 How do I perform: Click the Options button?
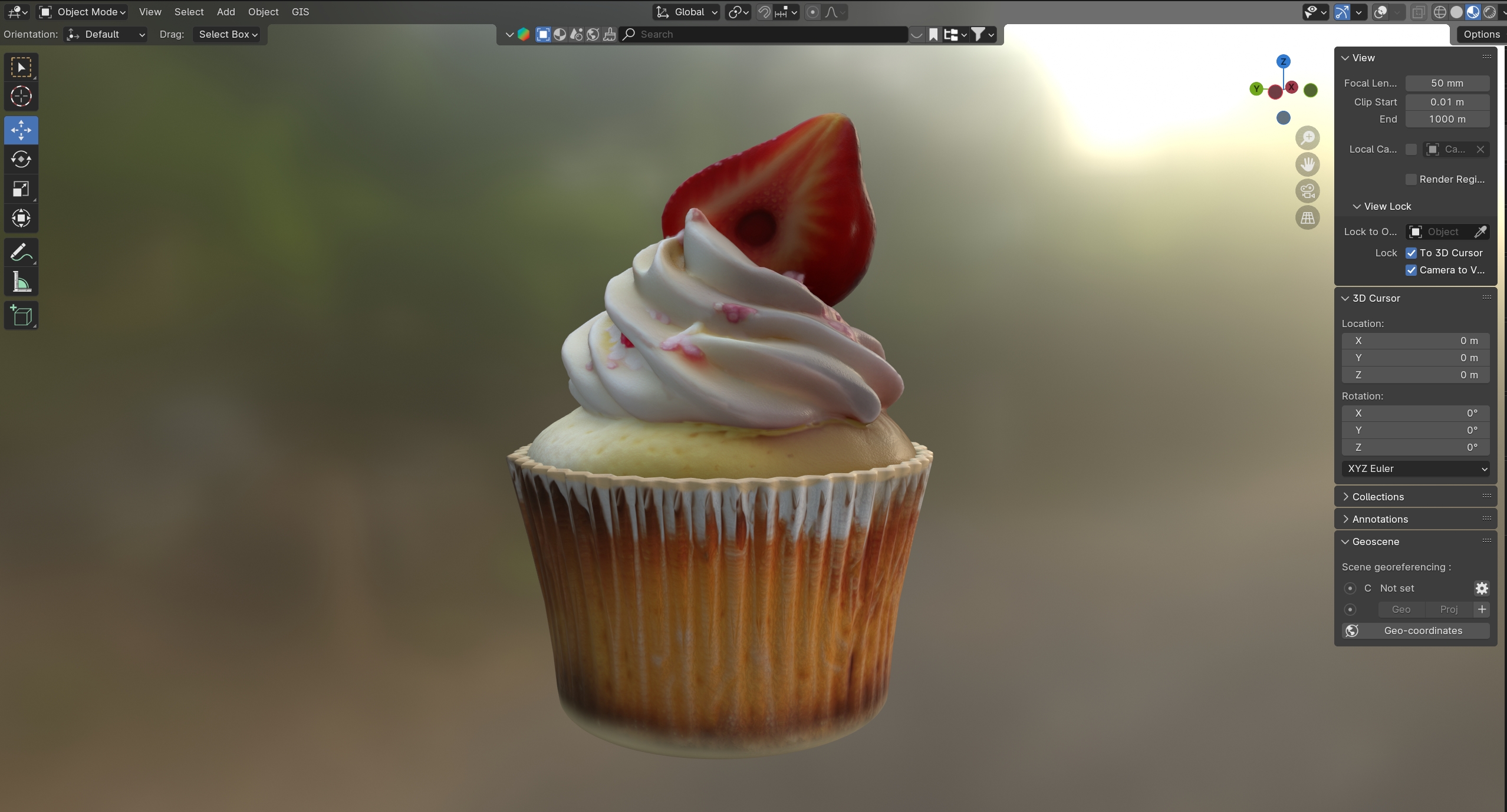(1481, 34)
